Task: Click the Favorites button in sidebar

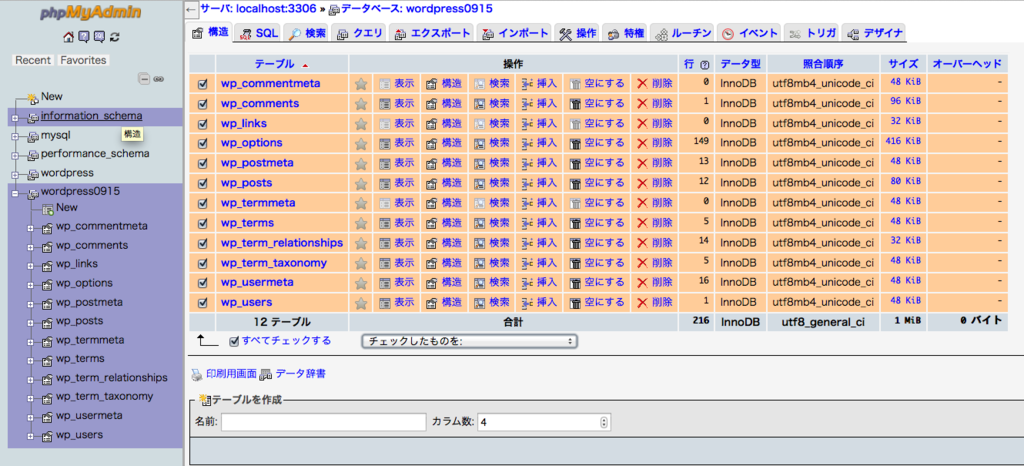Action: [x=83, y=60]
